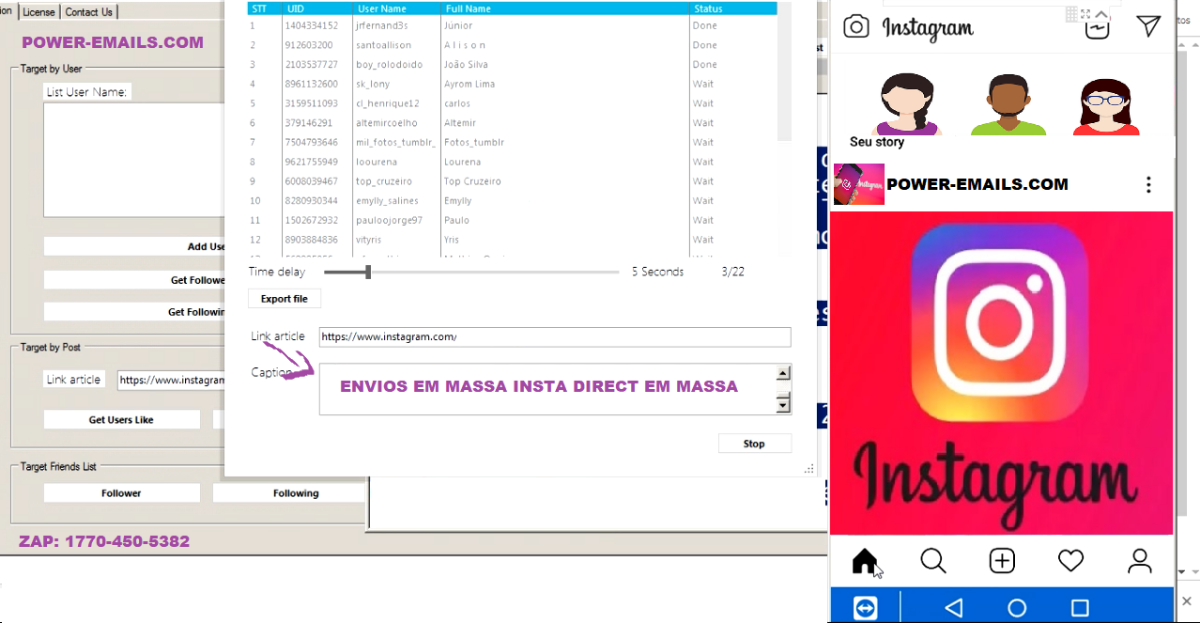
Task: Tap the new post plus icon
Action: (x=1002, y=561)
